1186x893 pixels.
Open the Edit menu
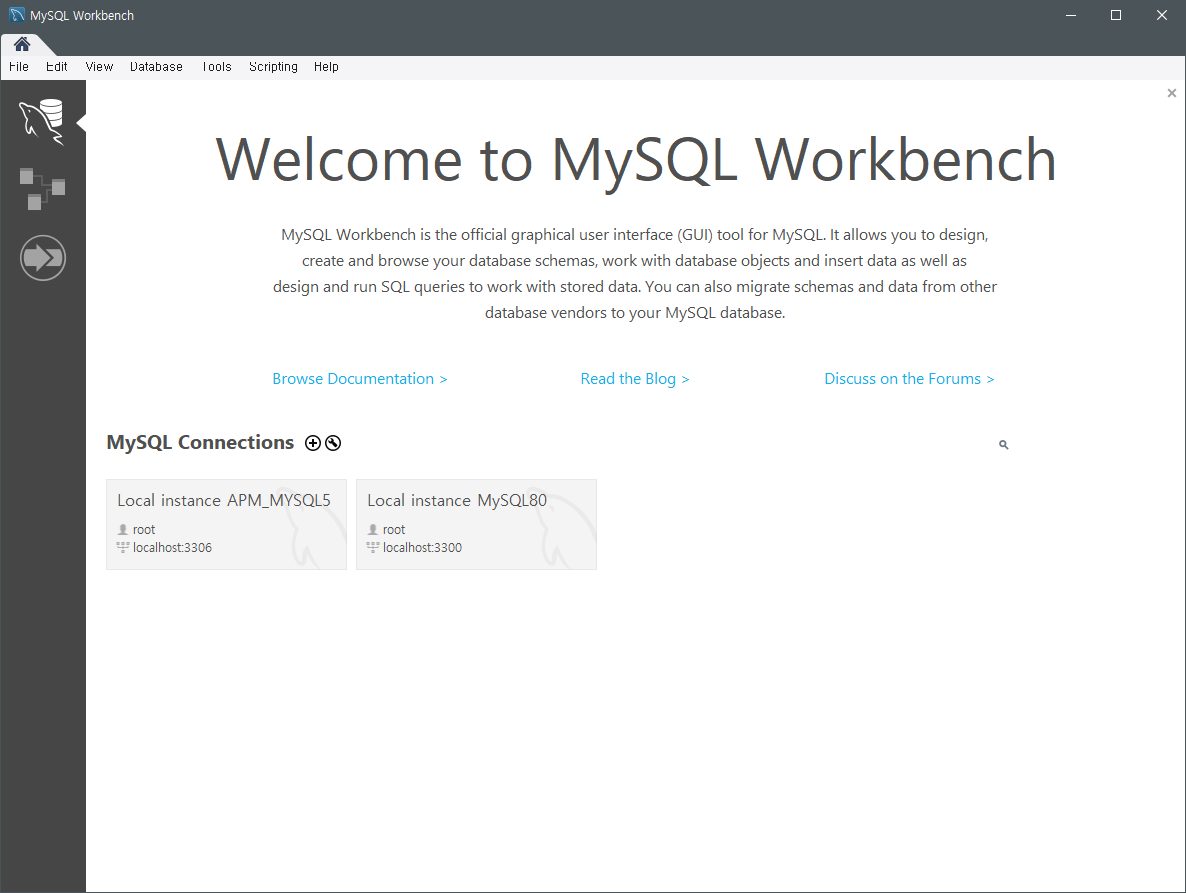tap(57, 67)
